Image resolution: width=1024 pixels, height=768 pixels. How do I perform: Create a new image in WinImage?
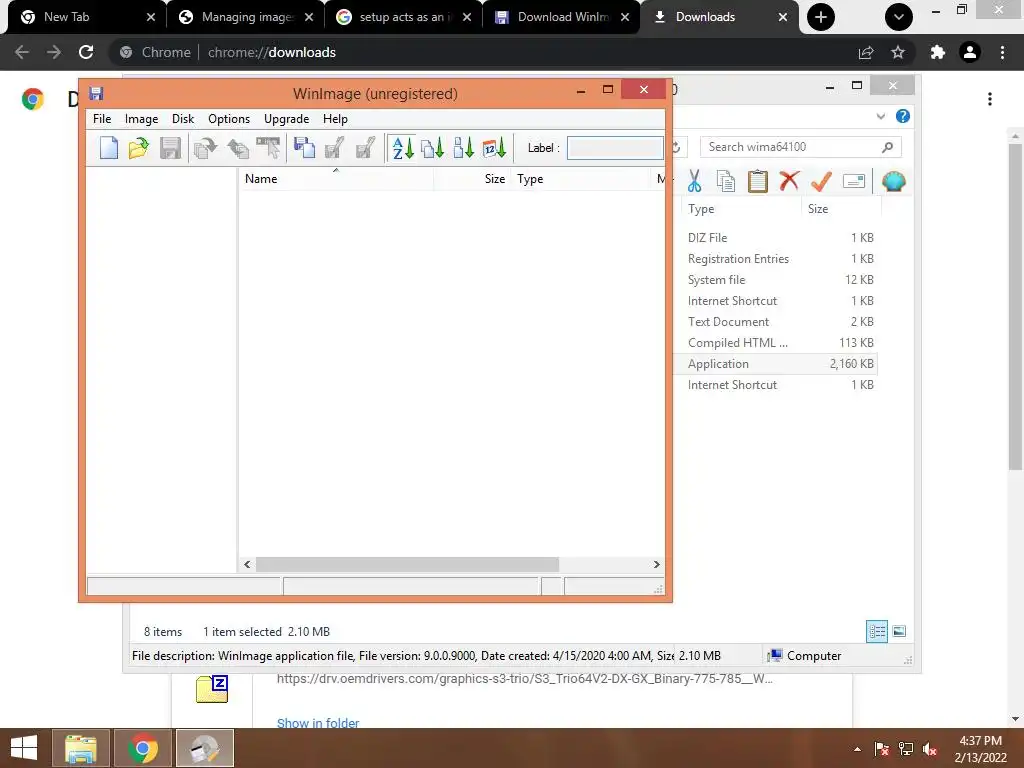pyautogui.click(x=109, y=148)
